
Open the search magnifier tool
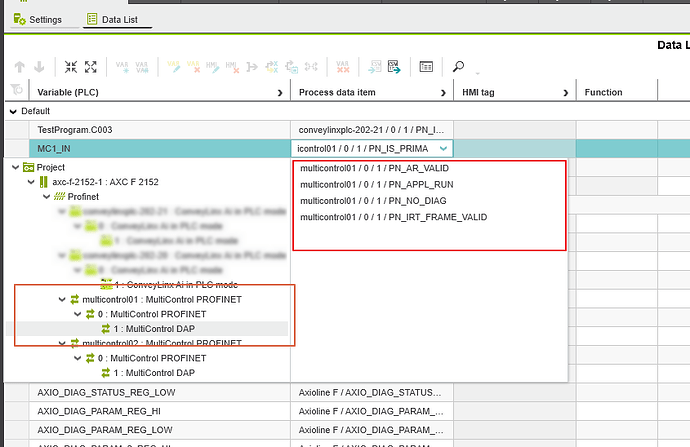pyautogui.click(x=459, y=67)
